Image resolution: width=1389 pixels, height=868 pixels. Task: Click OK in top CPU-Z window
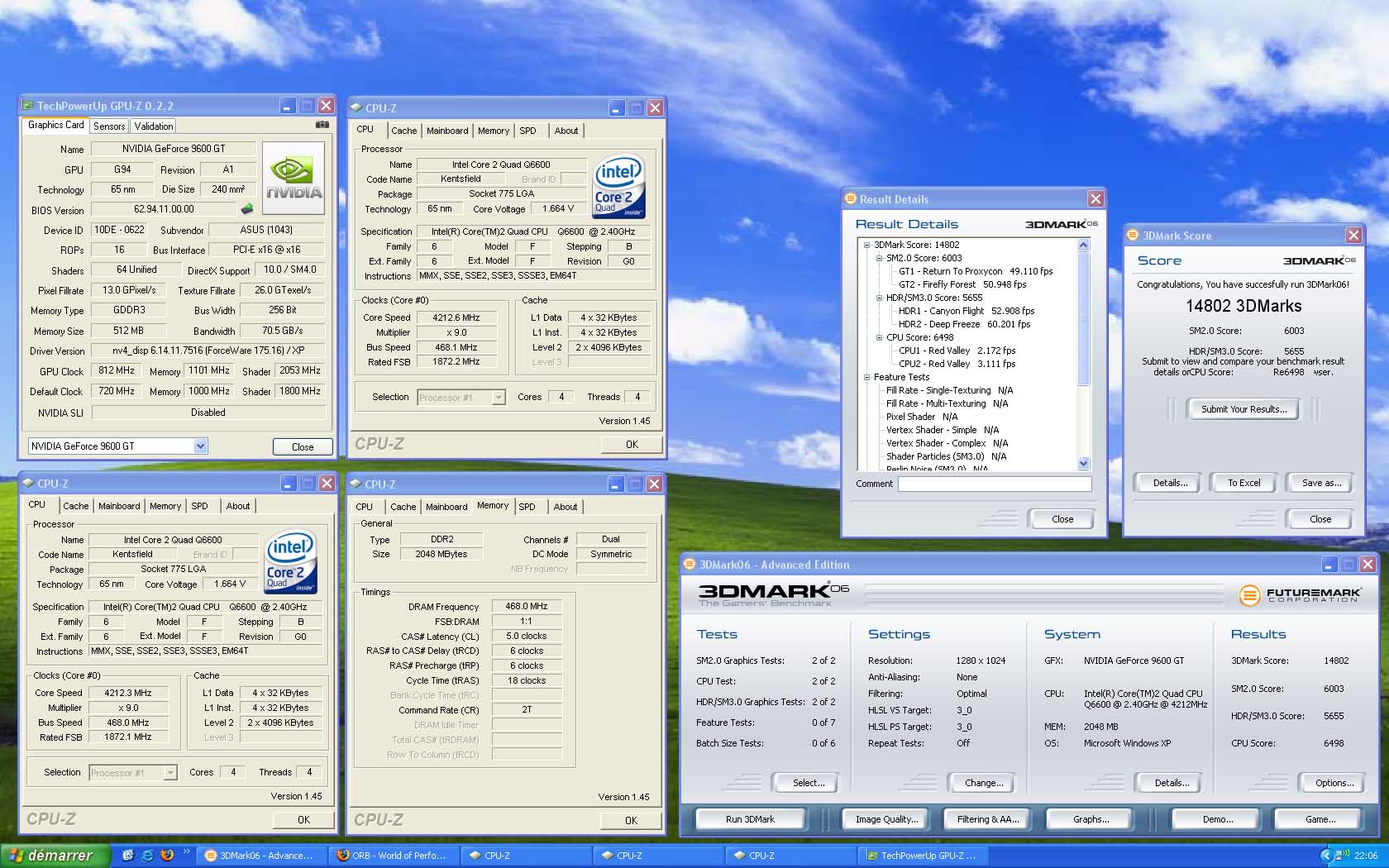pyautogui.click(x=632, y=445)
